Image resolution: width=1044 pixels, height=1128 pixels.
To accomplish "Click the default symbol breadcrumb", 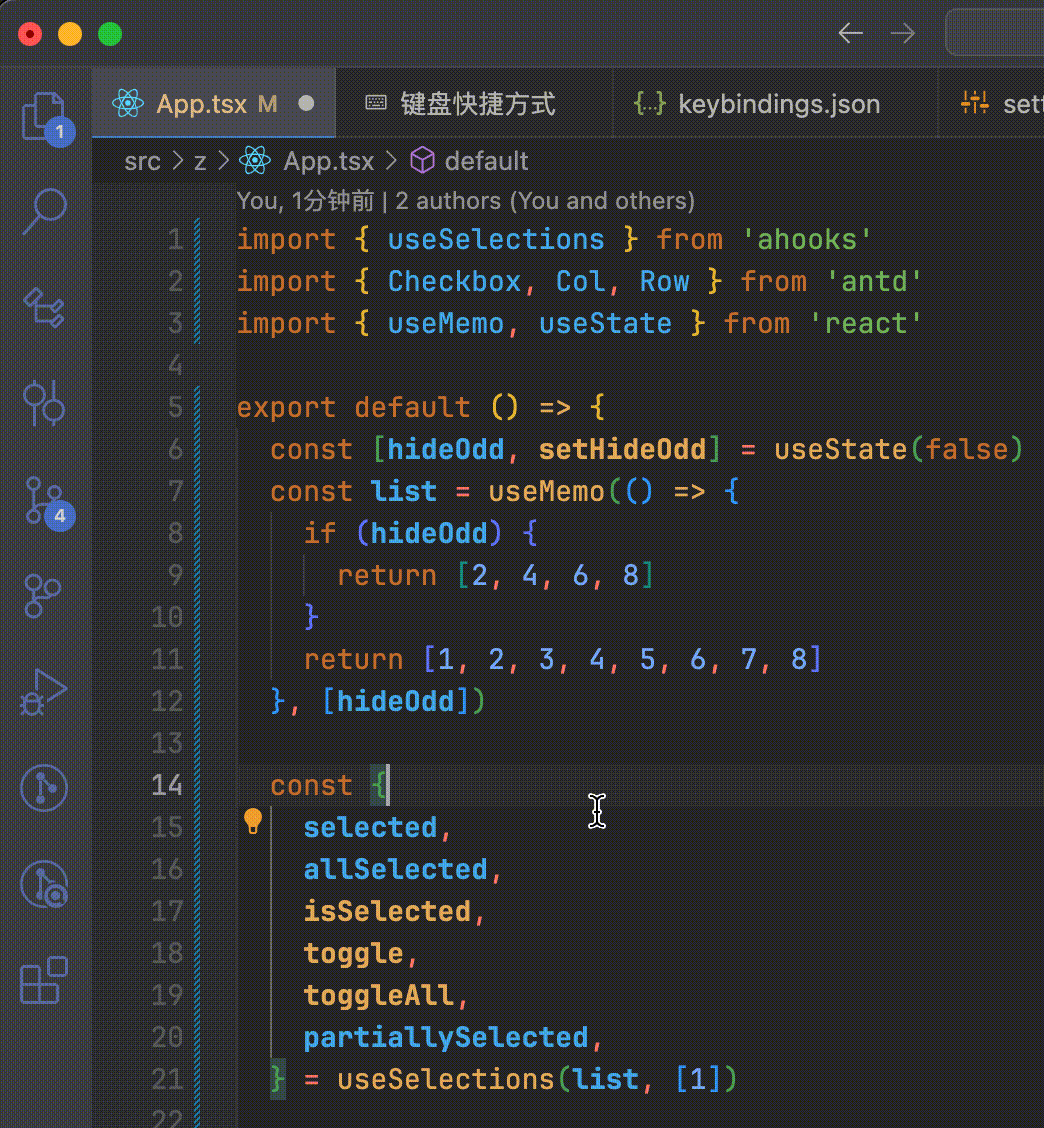I will (x=486, y=161).
